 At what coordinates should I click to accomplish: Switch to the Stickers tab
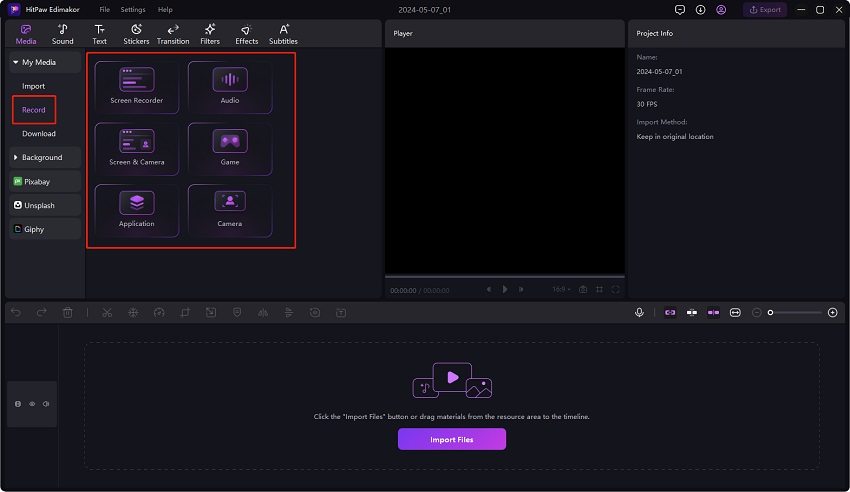tap(136, 34)
